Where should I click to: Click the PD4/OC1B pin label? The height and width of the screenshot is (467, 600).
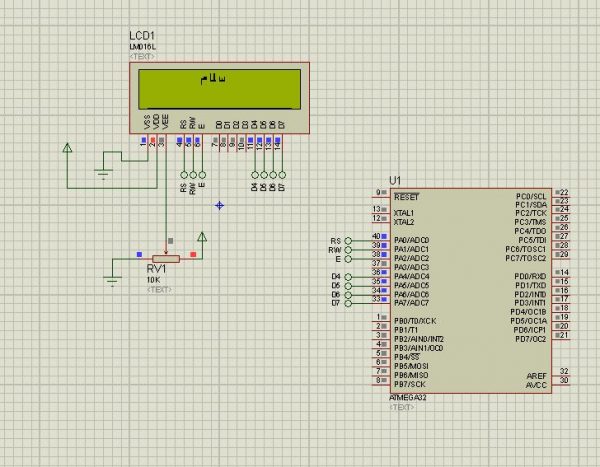tap(528, 312)
